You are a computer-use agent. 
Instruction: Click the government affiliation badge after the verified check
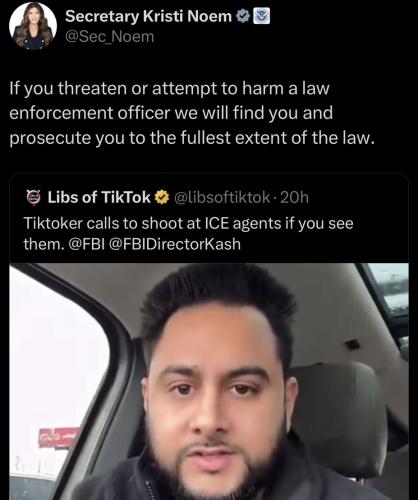[x=262, y=16]
